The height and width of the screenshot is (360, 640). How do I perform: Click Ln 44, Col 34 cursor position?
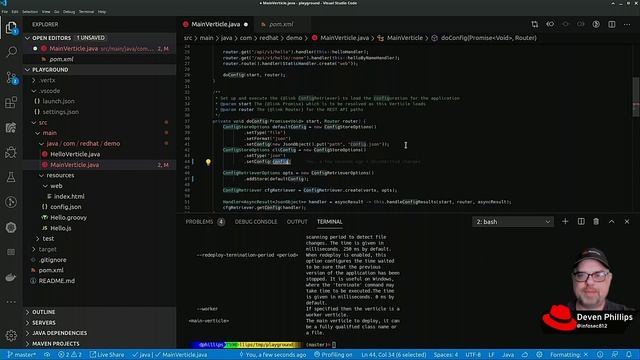click(393, 355)
